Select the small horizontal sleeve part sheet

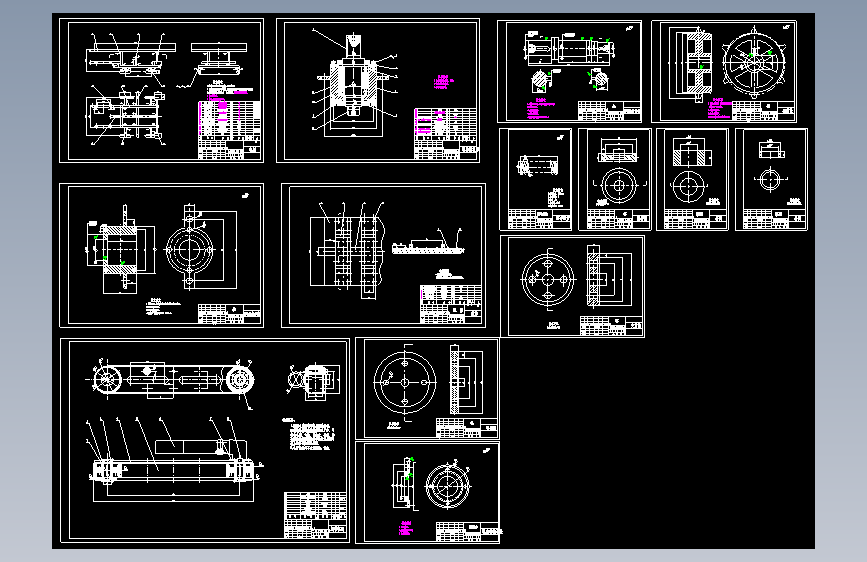pos(536,179)
